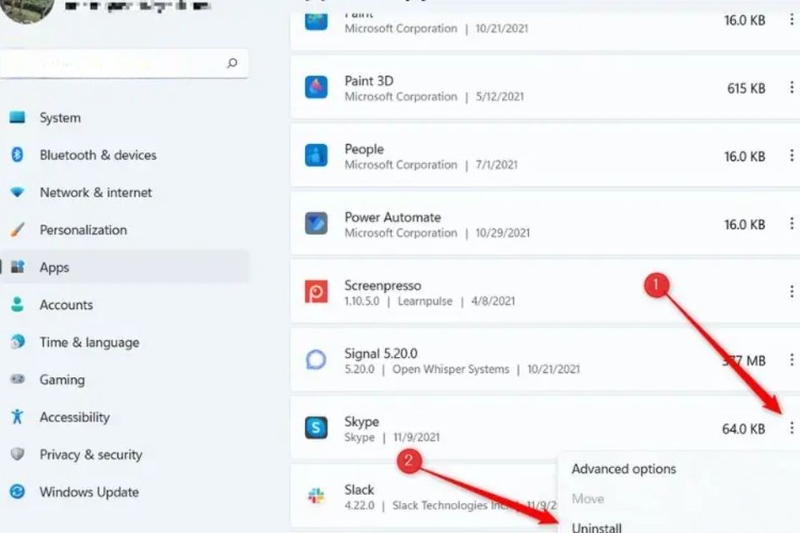Click the user profile picture
Image resolution: width=800 pixels, height=533 pixels.
(x=28, y=8)
